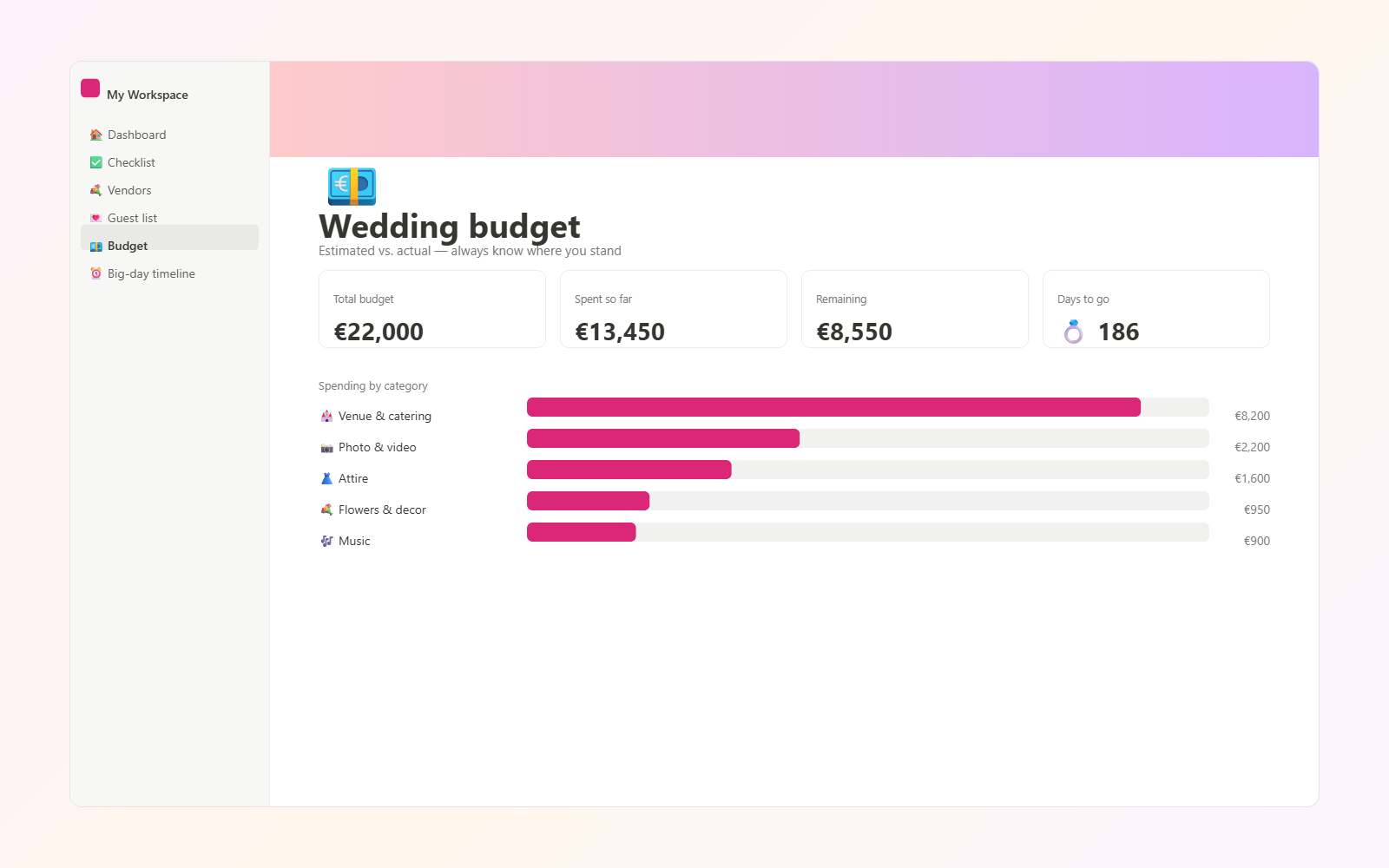
Task: Click the Flowers & decor bouquet icon
Action: pyautogui.click(x=326, y=510)
